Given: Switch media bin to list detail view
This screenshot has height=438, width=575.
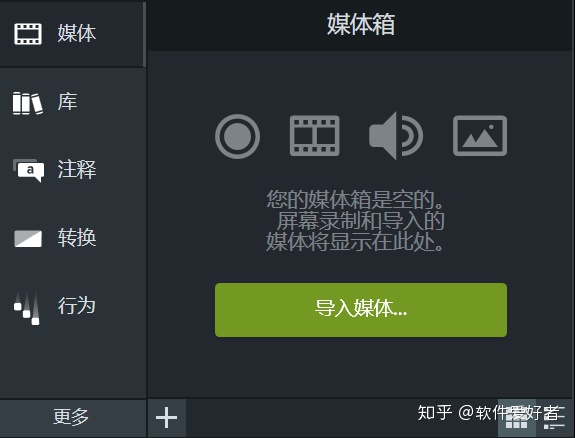Looking at the screenshot, I should [554, 419].
